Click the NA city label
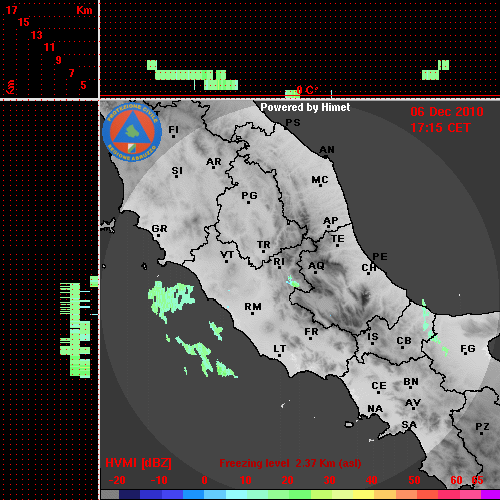Screen dimensions: 500x500 (x=375, y=409)
